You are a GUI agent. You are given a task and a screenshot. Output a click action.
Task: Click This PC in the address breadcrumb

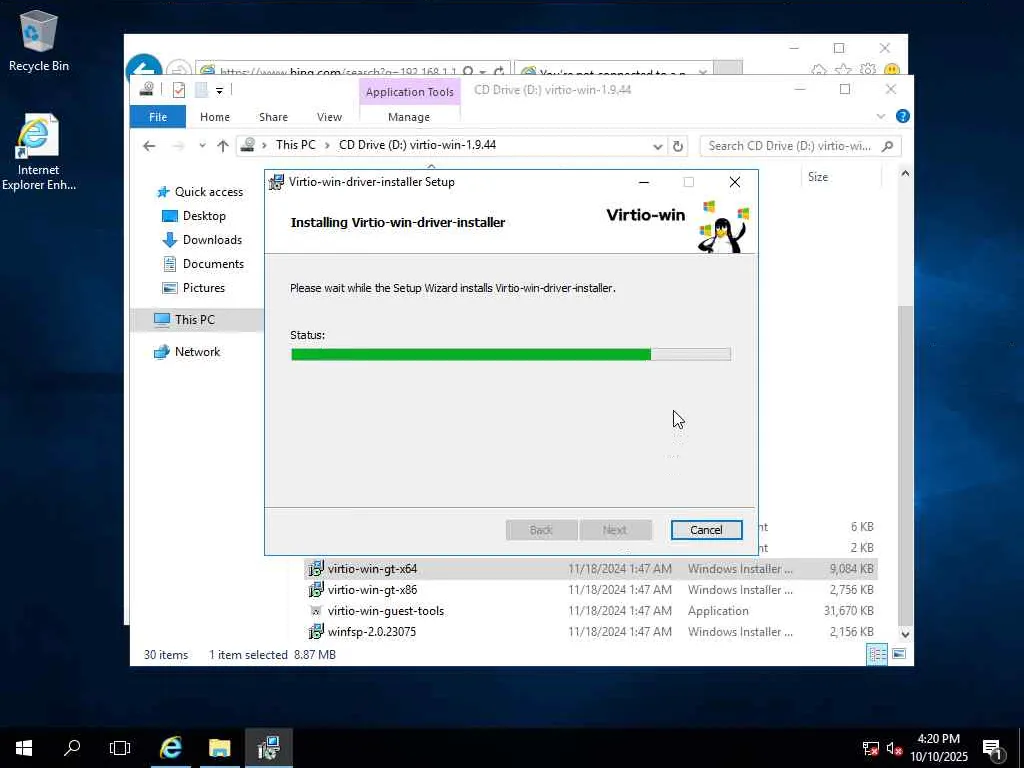click(295, 145)
